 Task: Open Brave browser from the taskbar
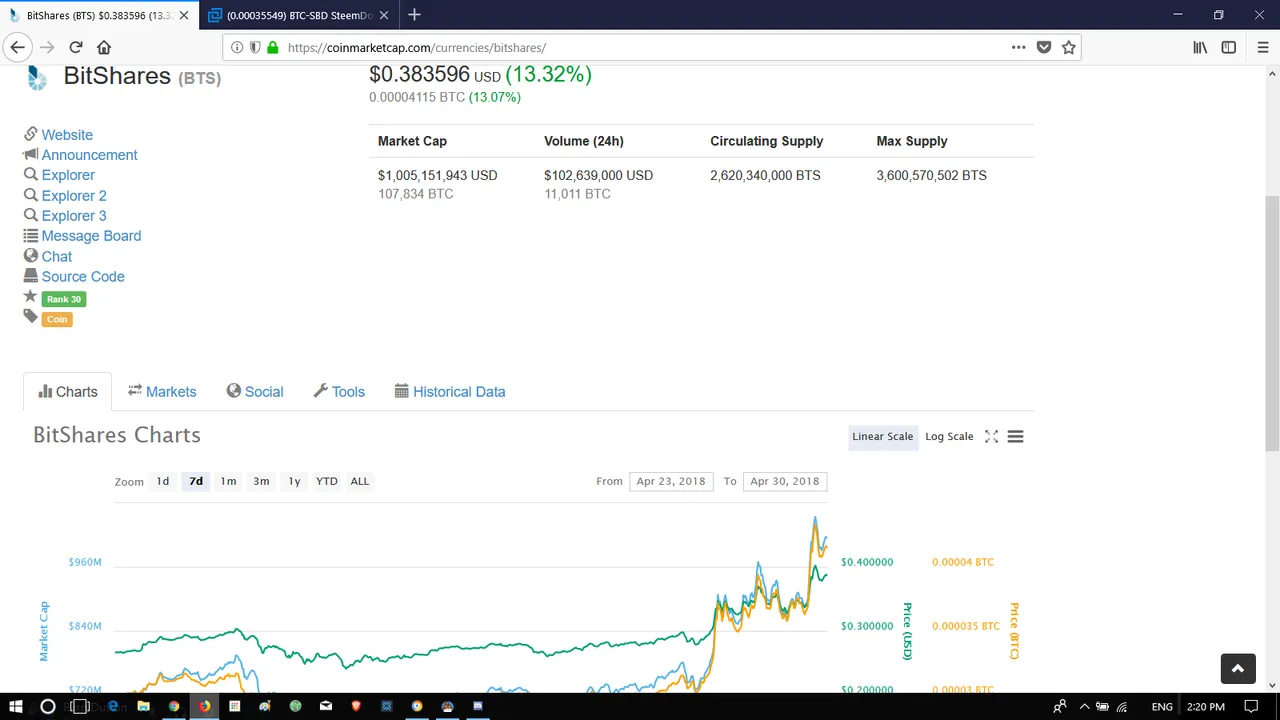coord(356,706)
